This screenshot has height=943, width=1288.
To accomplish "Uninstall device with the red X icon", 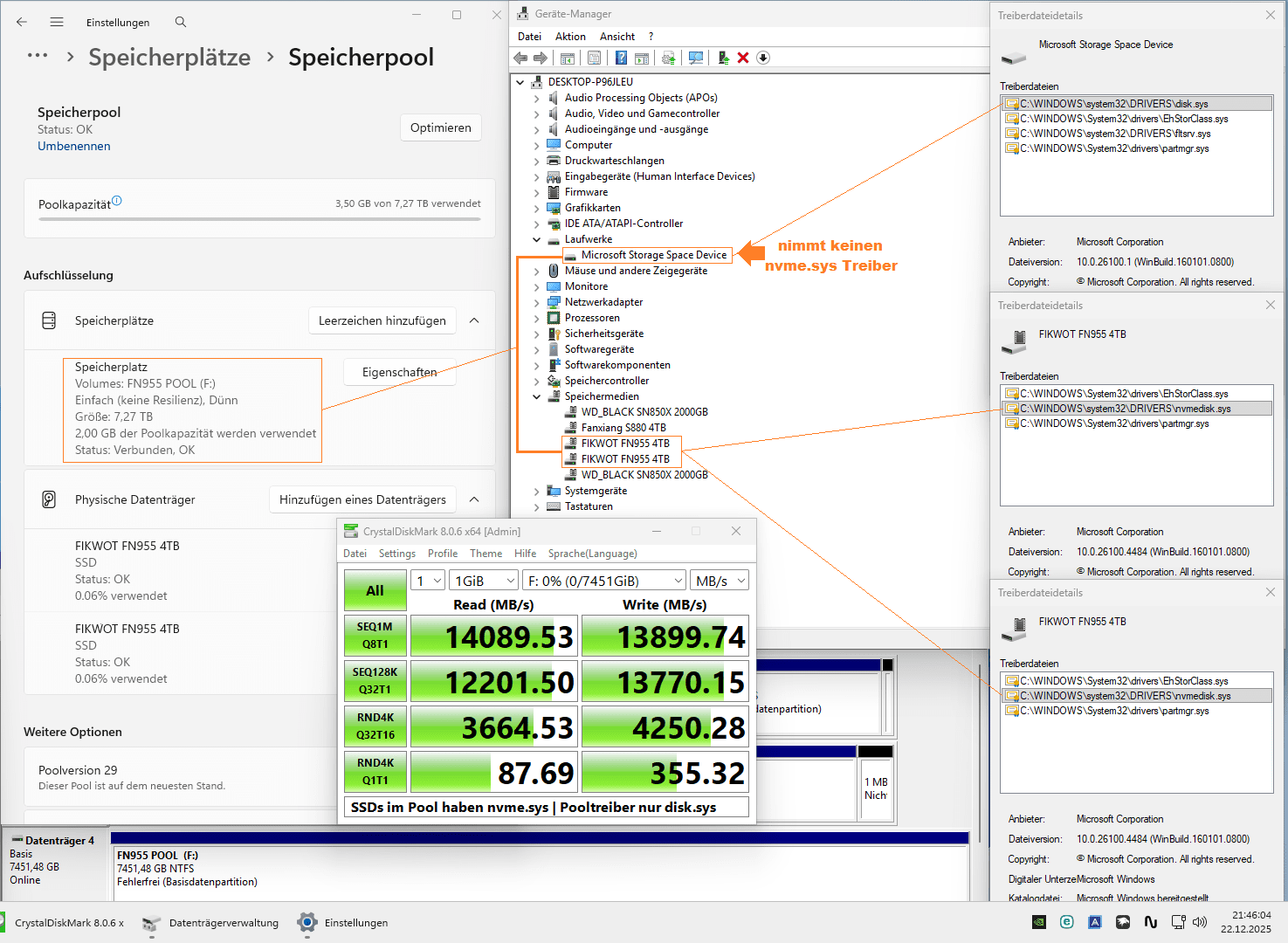I will 743,58.
